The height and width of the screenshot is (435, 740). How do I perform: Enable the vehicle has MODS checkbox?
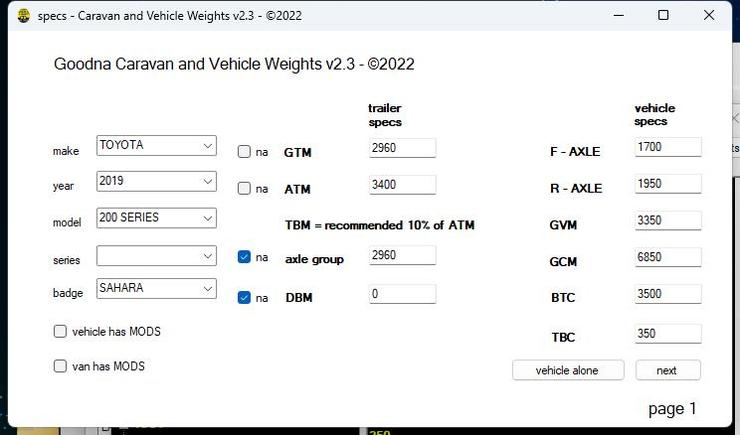tap(60, 331)
